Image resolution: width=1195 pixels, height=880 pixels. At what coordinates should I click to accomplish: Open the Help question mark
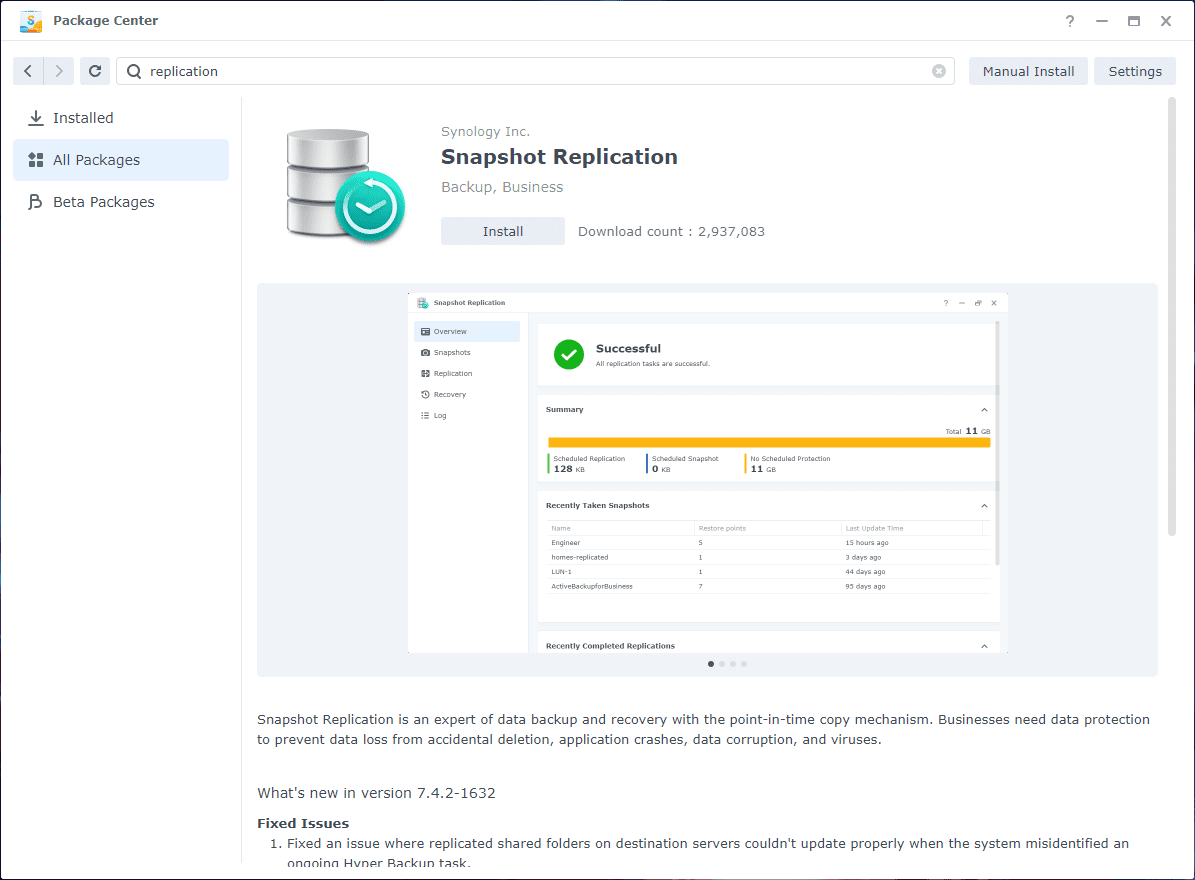click(1070, 21)
